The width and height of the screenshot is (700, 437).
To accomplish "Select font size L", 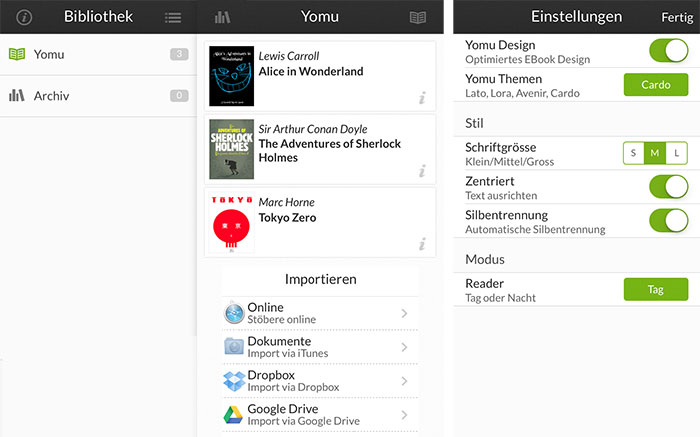I will click(x=676, y=153).
